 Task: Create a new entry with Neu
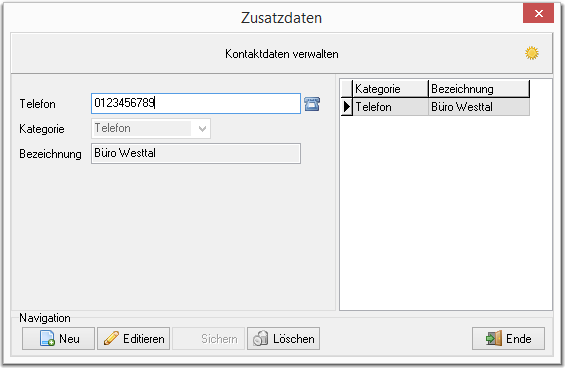point(58,338)
